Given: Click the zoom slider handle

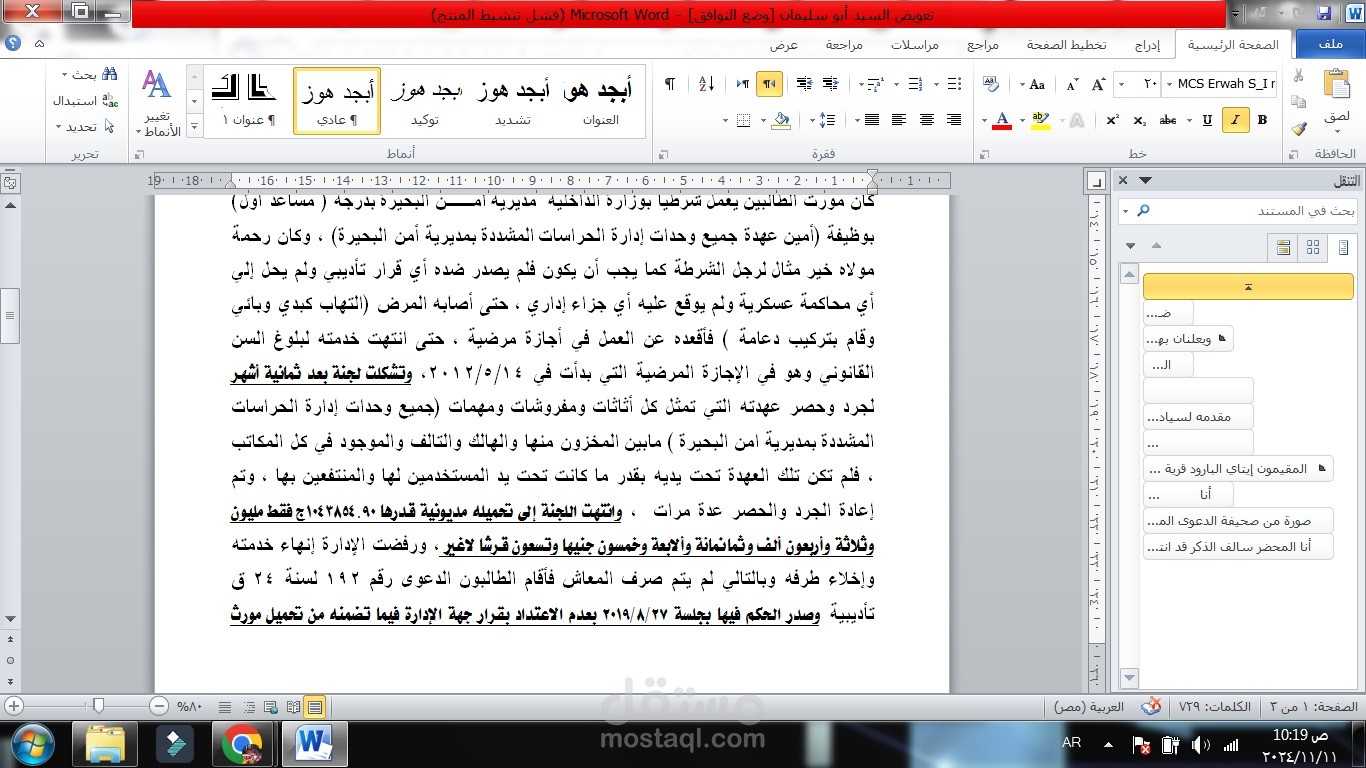Looking at the screenshot, I should pyautogui.click(x=97, y=707).
